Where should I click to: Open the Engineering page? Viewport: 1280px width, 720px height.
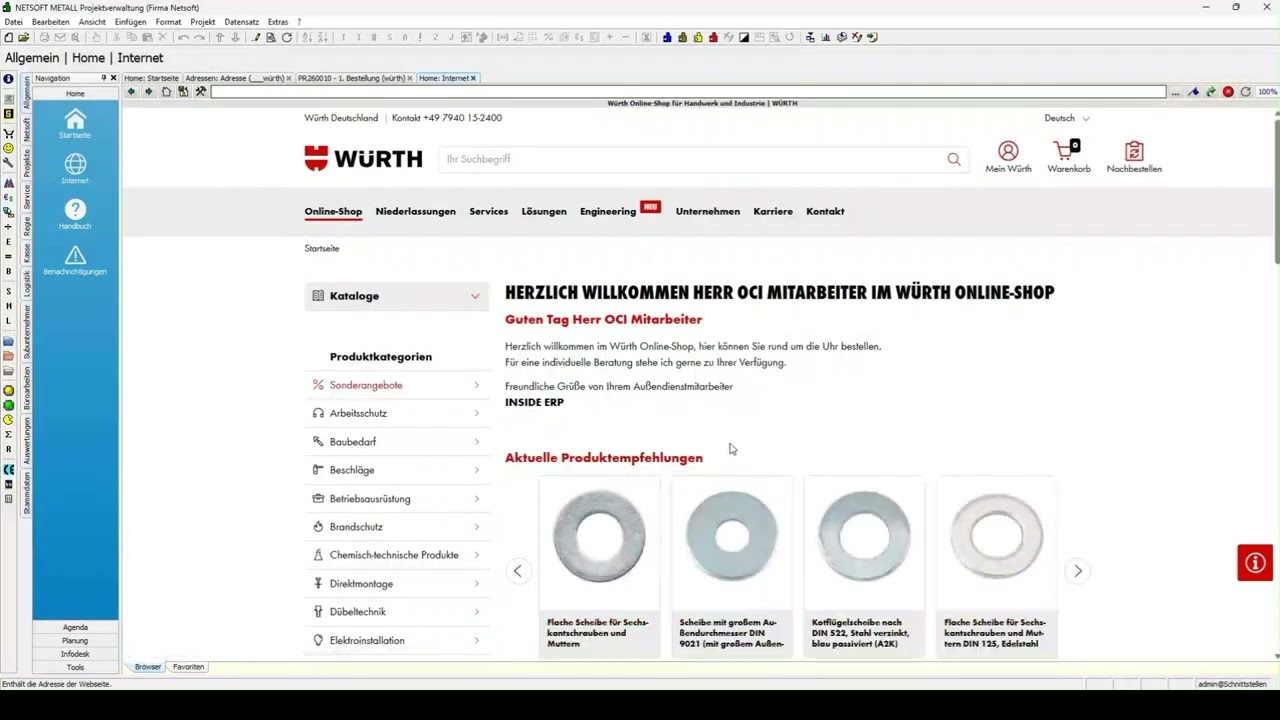click(x=608, y=211)
